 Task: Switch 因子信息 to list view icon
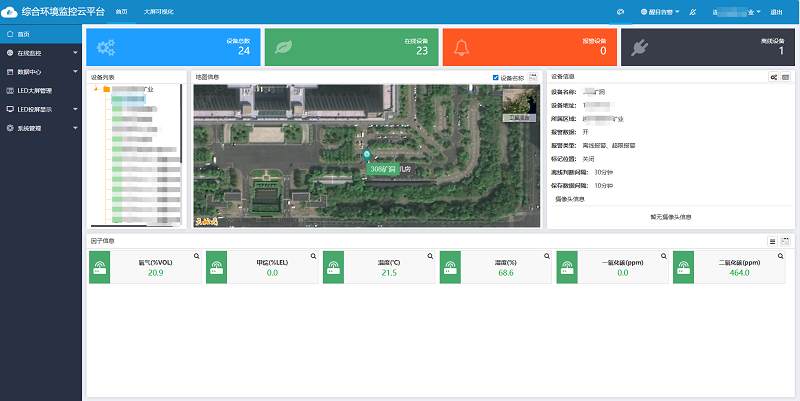coord(772,241)
